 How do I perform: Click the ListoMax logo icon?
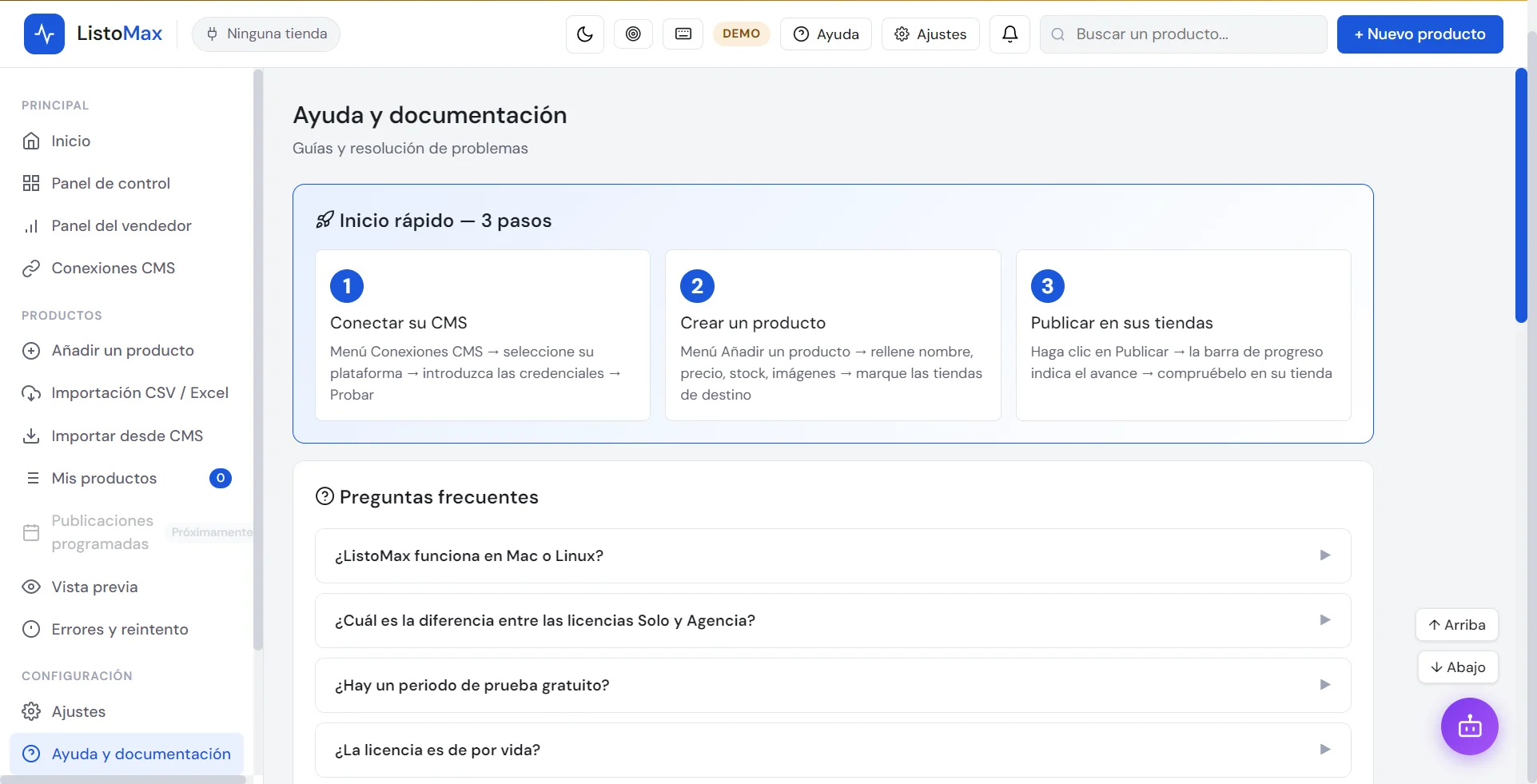point(44,34)
